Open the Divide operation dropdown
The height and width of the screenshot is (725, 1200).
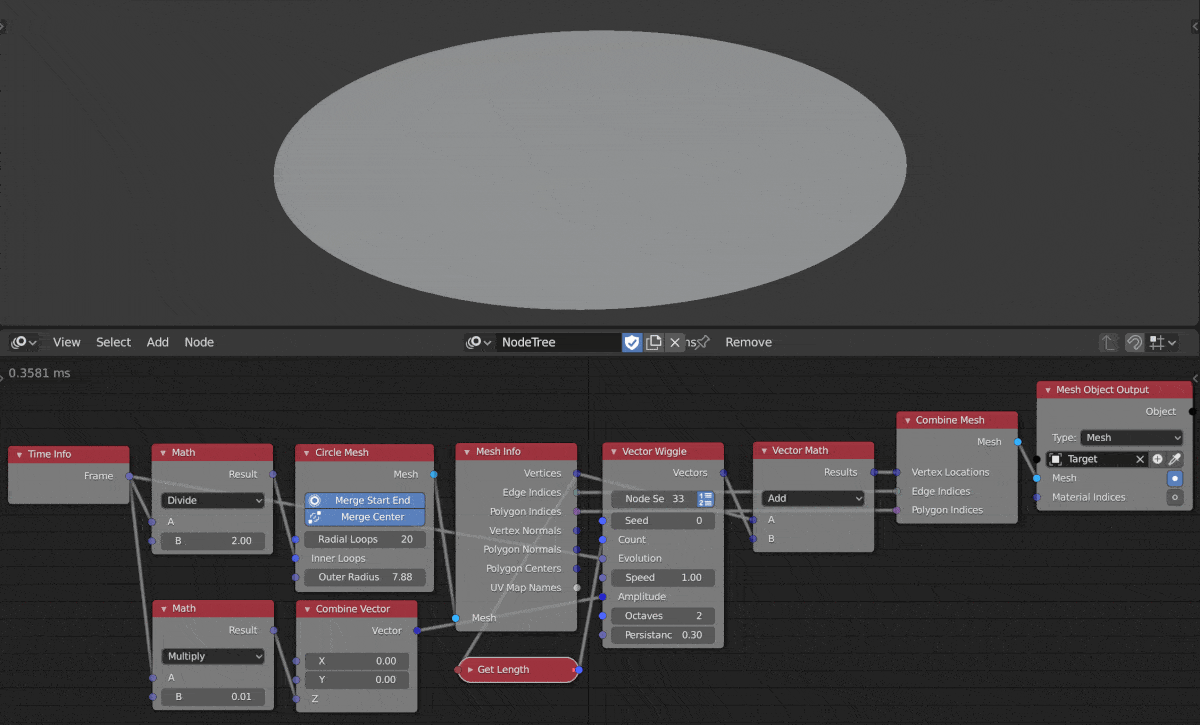tap(213, 500)
